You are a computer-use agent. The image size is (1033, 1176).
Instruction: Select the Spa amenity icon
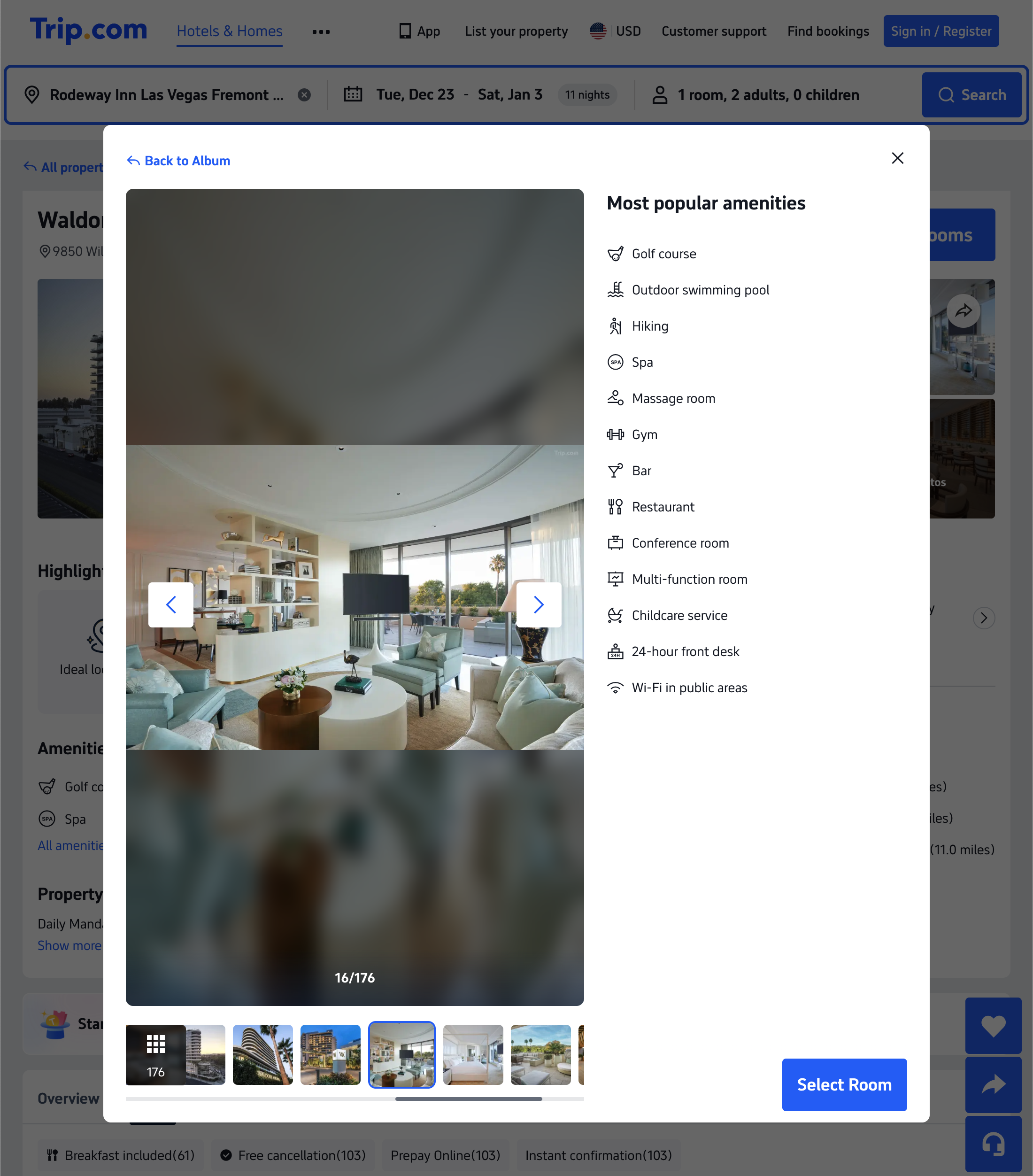(x=616, y=362)
